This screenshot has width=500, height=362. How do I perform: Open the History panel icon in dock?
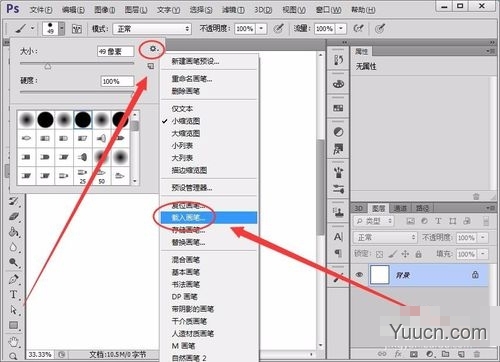338,60
